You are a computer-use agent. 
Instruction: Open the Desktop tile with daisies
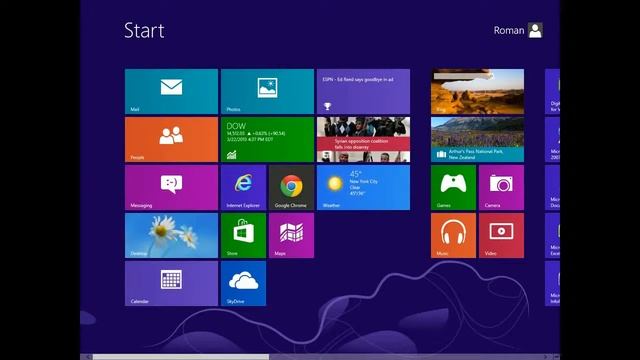pos(171,236)
